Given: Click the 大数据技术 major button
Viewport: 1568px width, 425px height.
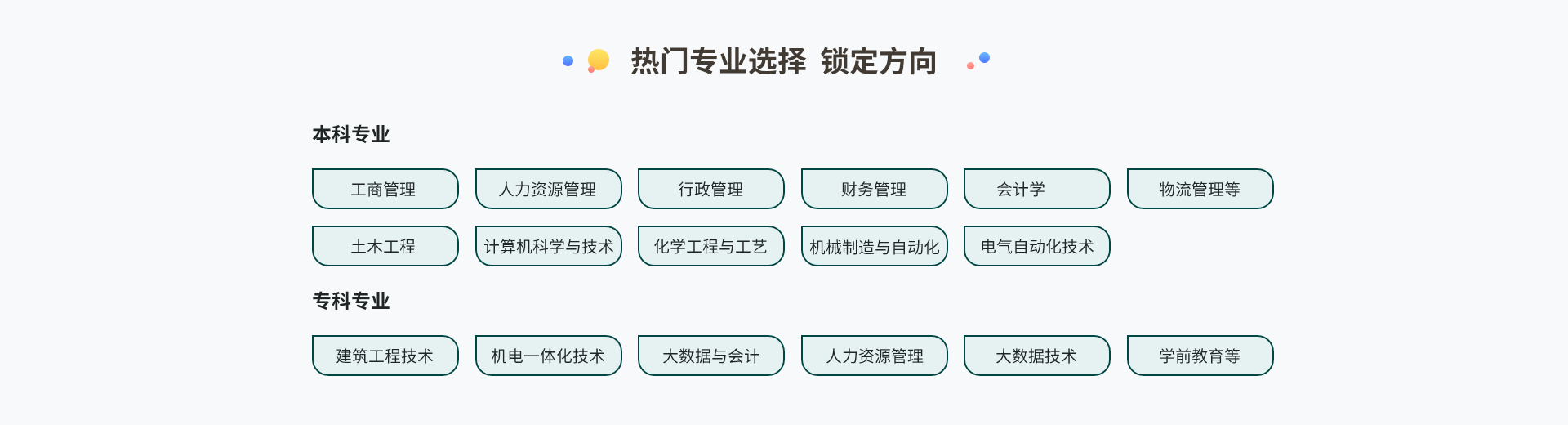Looking at the screenshot, I should click(1036, 356).
